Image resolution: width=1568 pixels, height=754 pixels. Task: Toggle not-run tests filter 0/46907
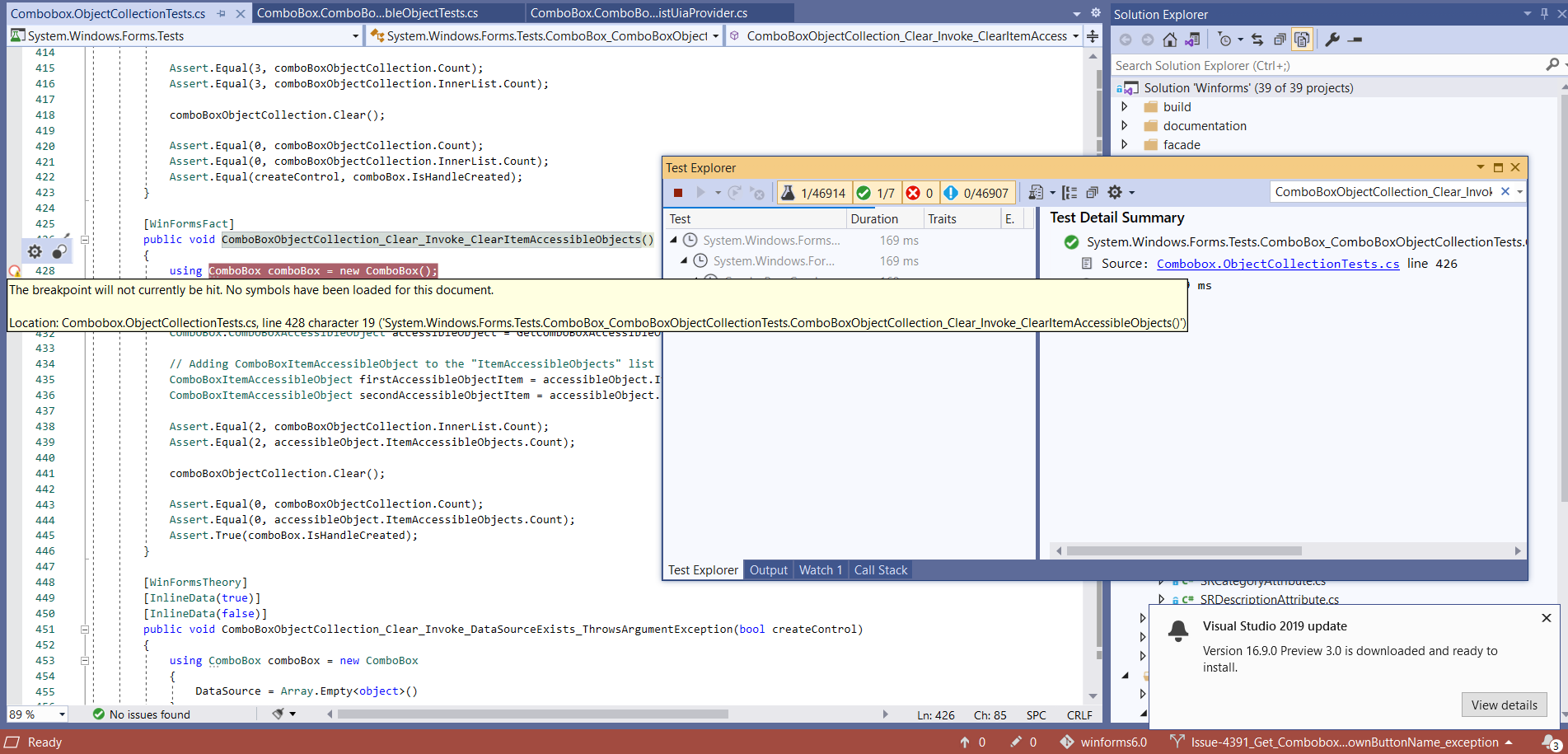click(976, 193)
